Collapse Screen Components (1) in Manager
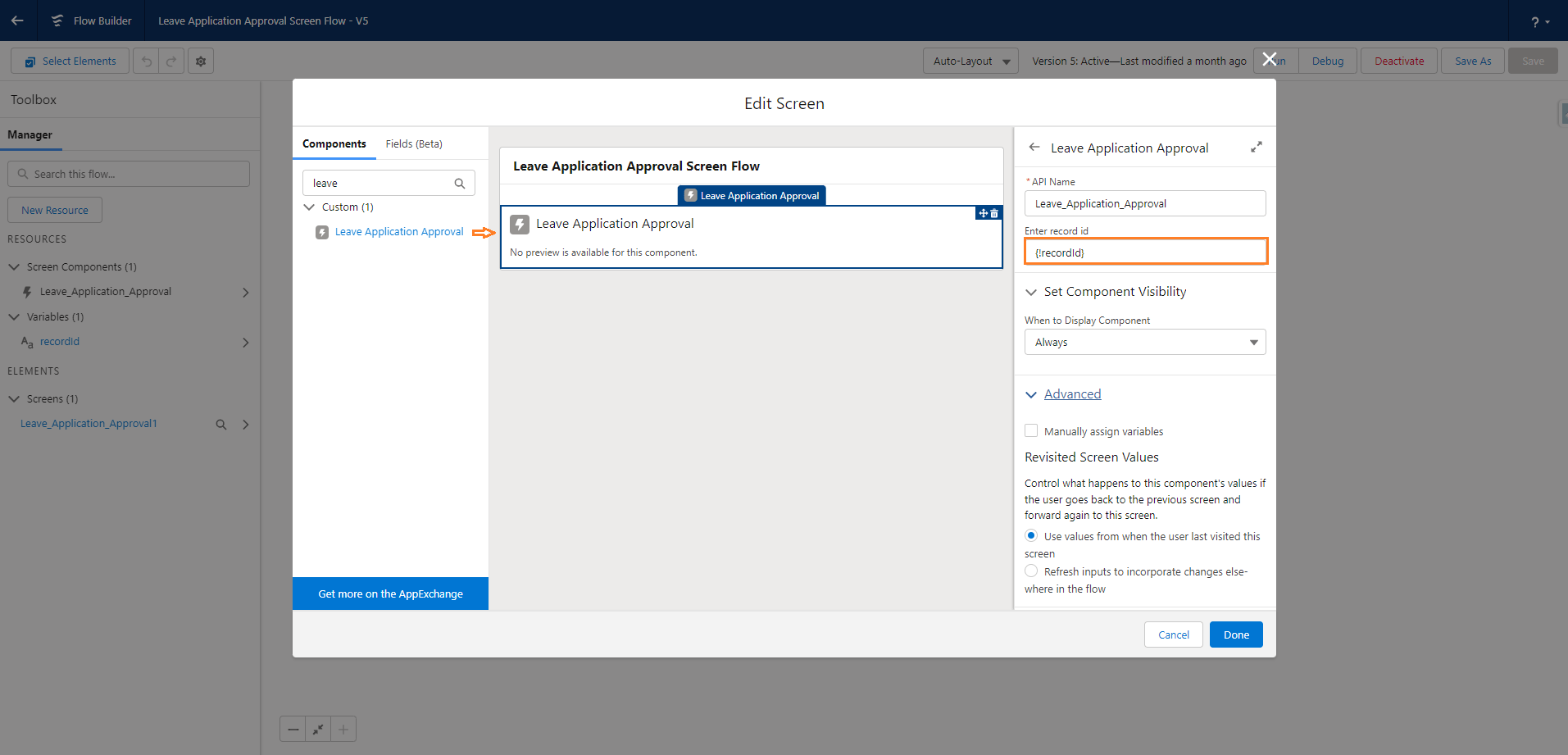The image size is (1568, 755). [14, 267]
